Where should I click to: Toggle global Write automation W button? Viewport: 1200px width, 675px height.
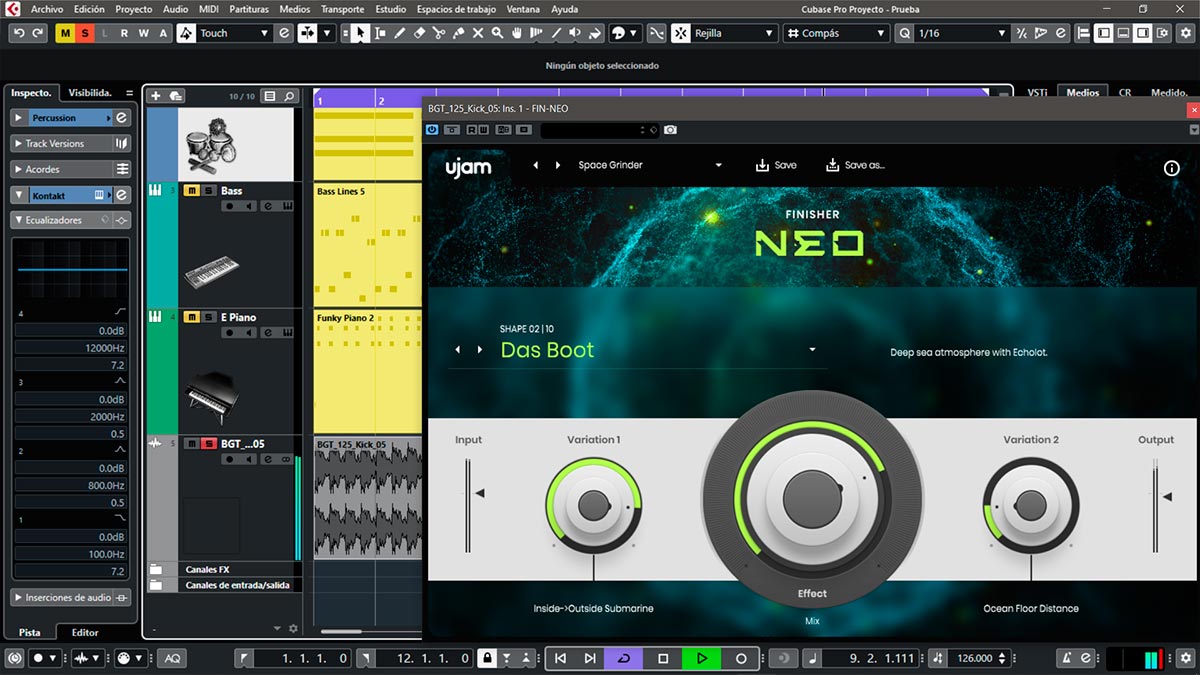click(x=144, y=33)
